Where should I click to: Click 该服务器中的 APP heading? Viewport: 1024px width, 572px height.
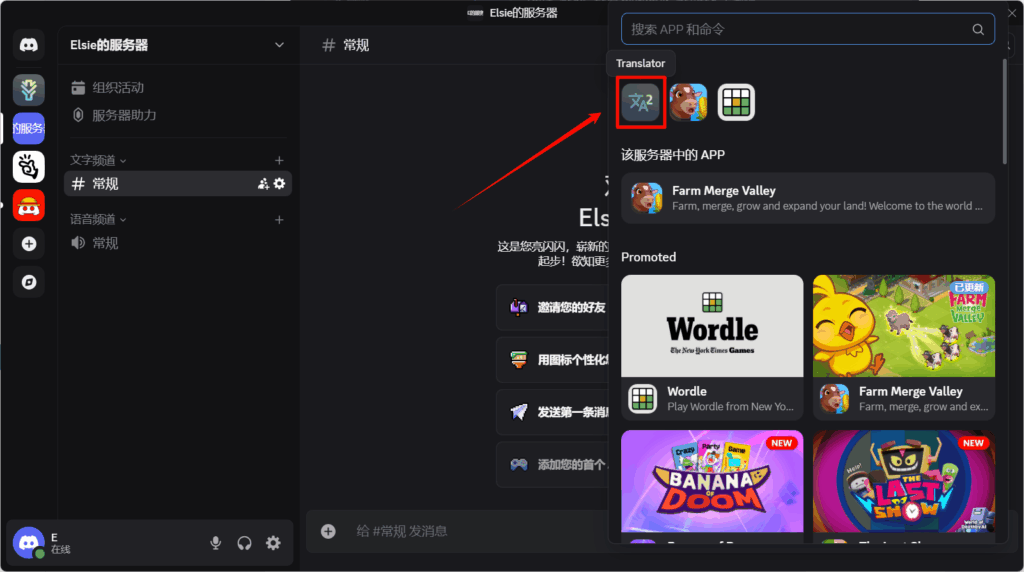click(673, 155)
